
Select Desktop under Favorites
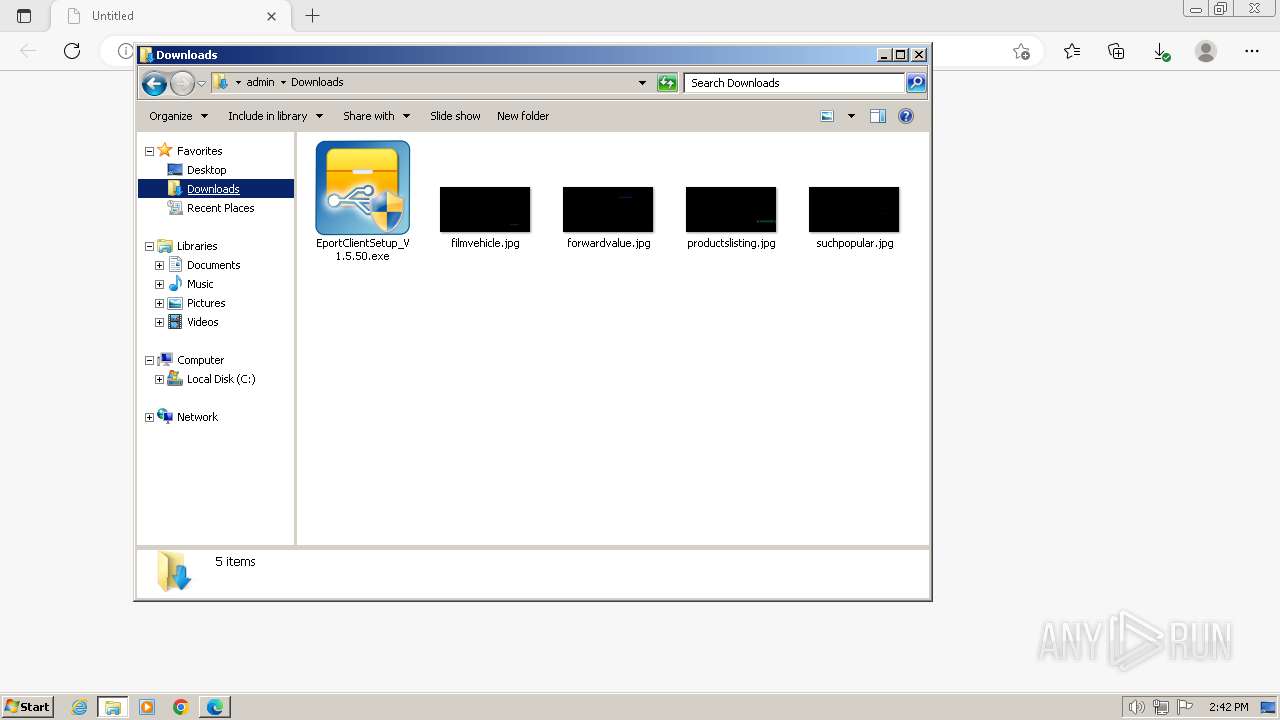point(206,170)
